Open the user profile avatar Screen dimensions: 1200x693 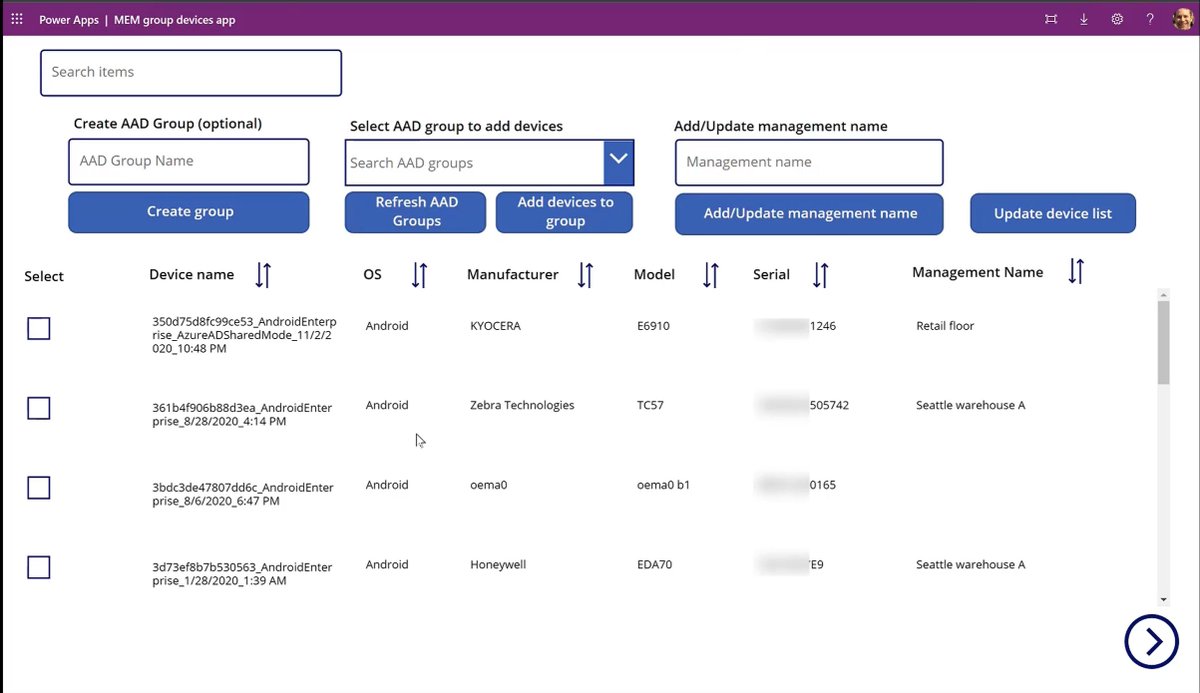1183,19
